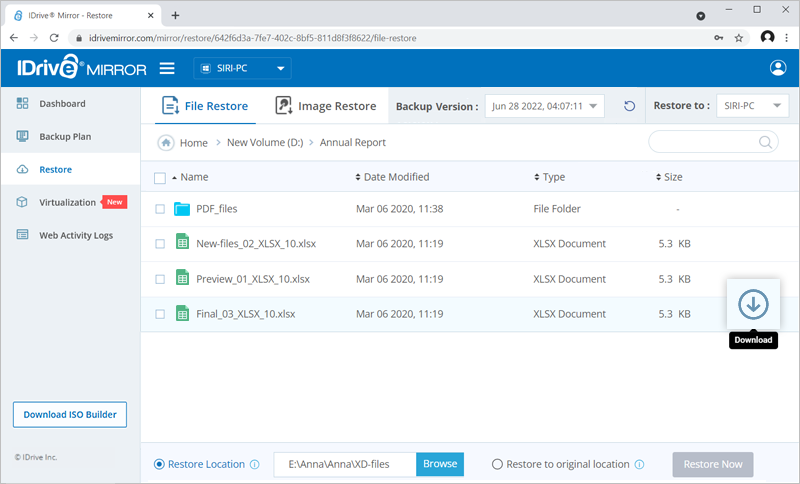Close the IDrive Mirror - Restore browser tab
This screenshot has height=484, width=800.
(x=151, y=15)
